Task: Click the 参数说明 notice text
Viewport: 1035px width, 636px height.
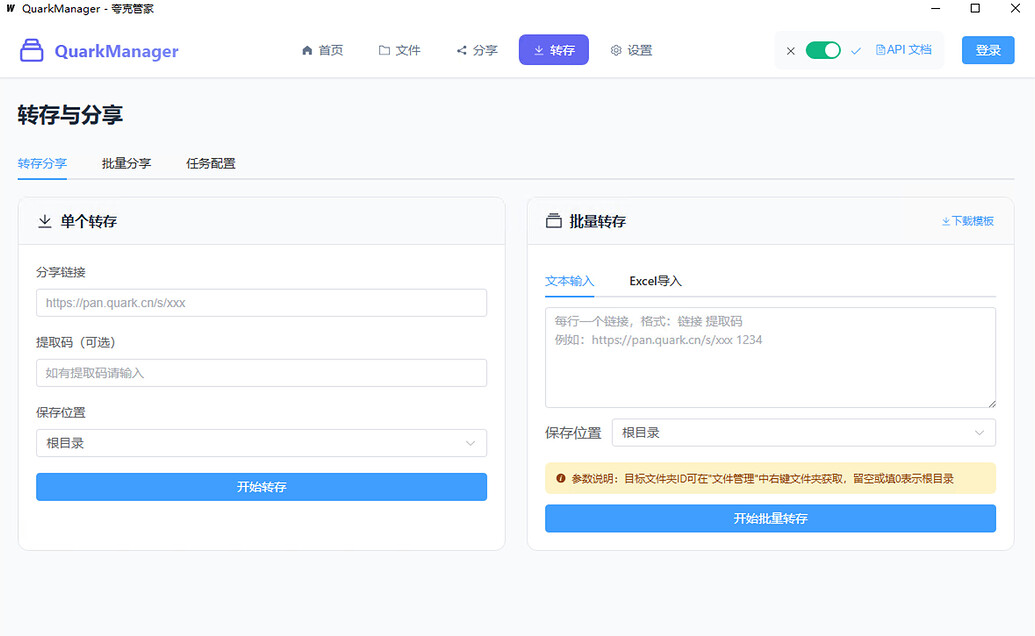Action: tap(762, 479)
